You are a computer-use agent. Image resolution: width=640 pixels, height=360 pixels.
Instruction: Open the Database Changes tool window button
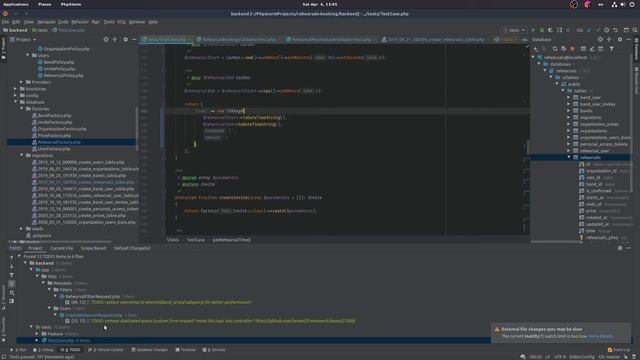click(149, 350)
